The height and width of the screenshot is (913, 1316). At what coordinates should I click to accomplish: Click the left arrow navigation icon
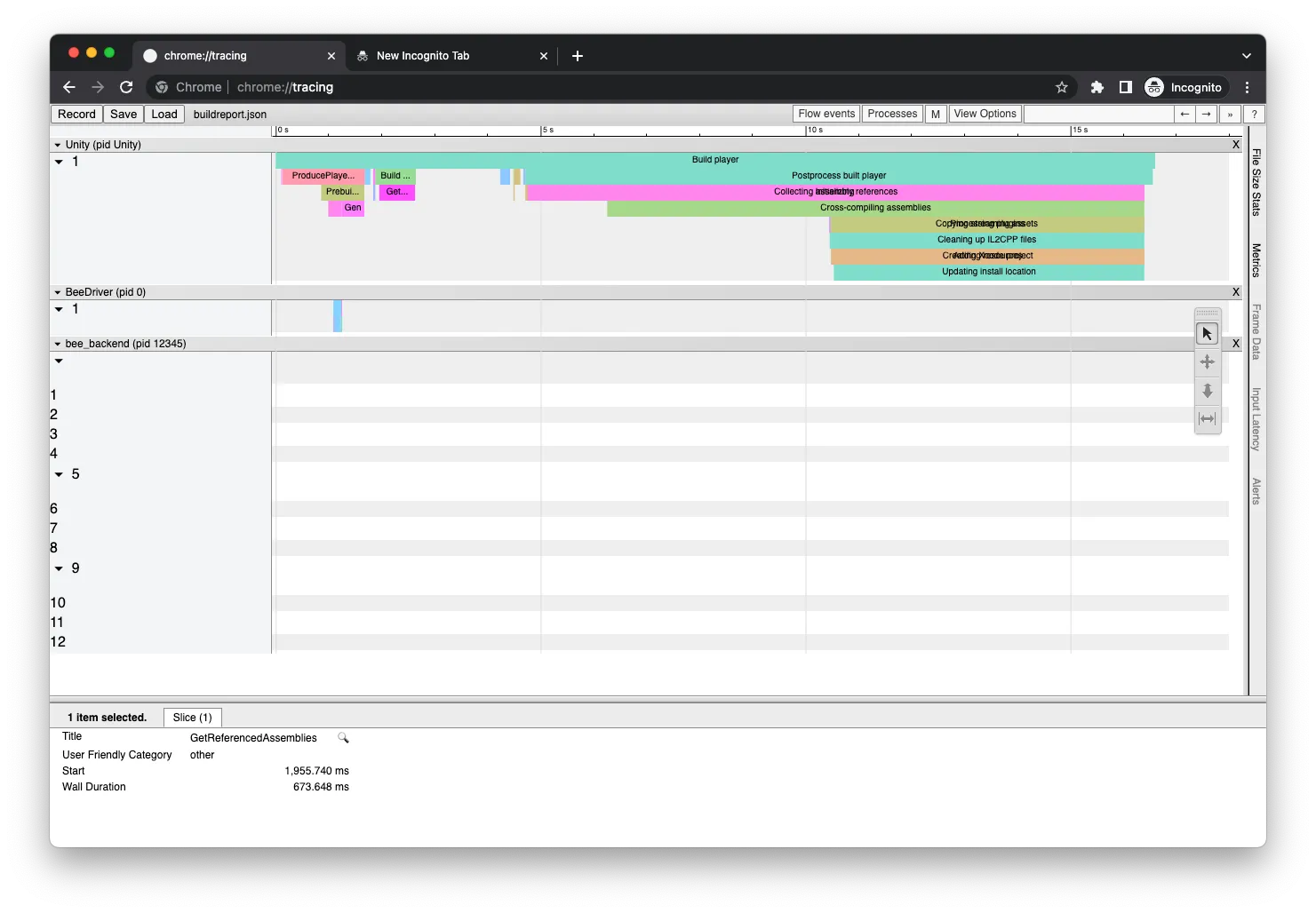point(1184,114)
